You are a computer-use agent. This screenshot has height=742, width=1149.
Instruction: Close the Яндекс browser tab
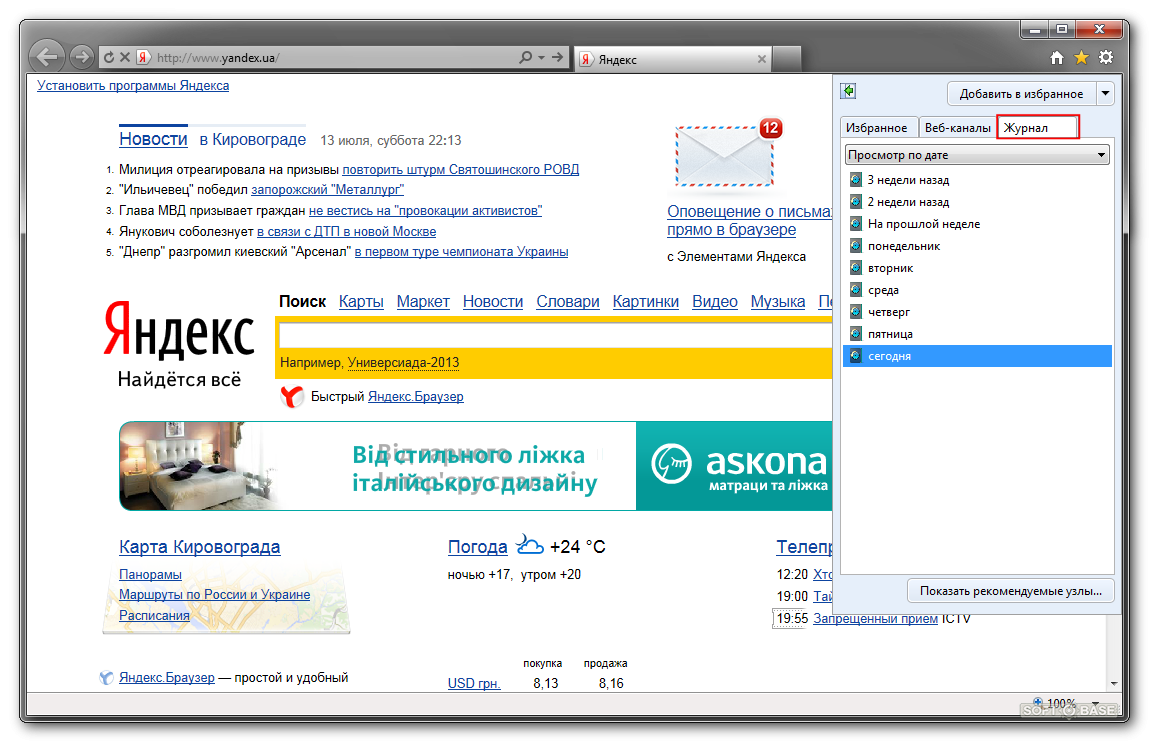tap(762, 60)
